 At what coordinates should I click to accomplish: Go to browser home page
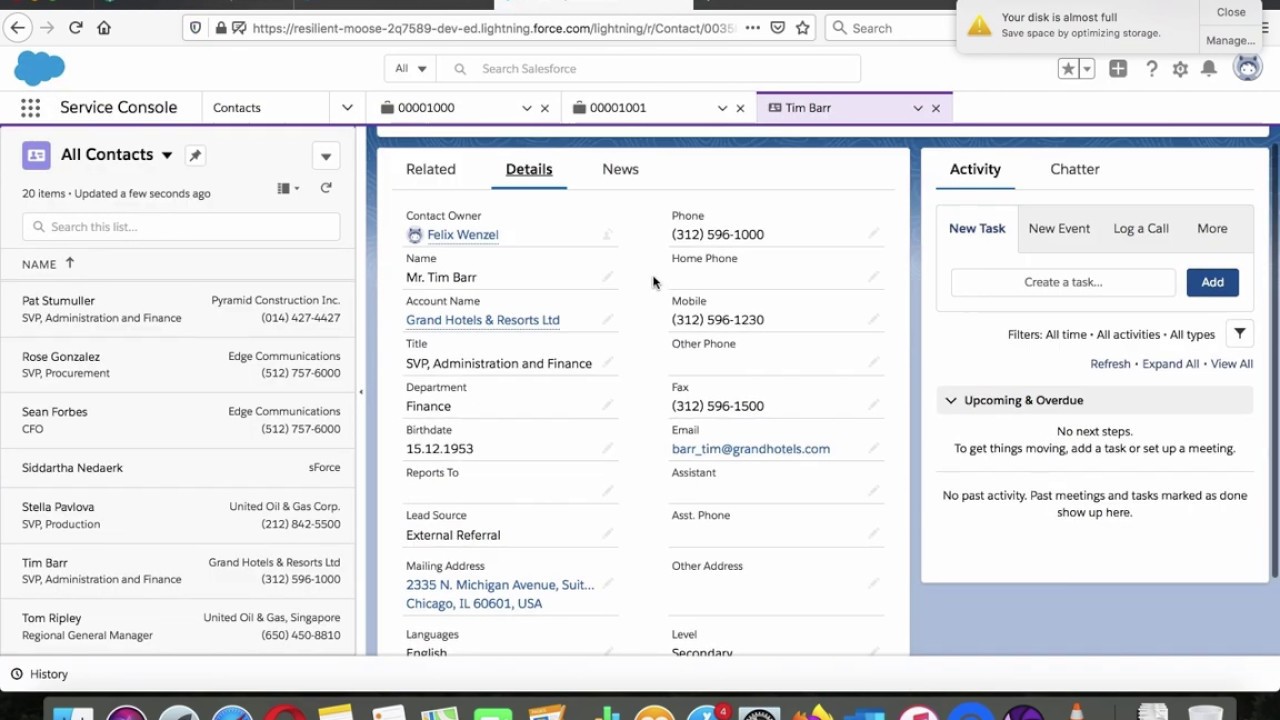[104, 28]
